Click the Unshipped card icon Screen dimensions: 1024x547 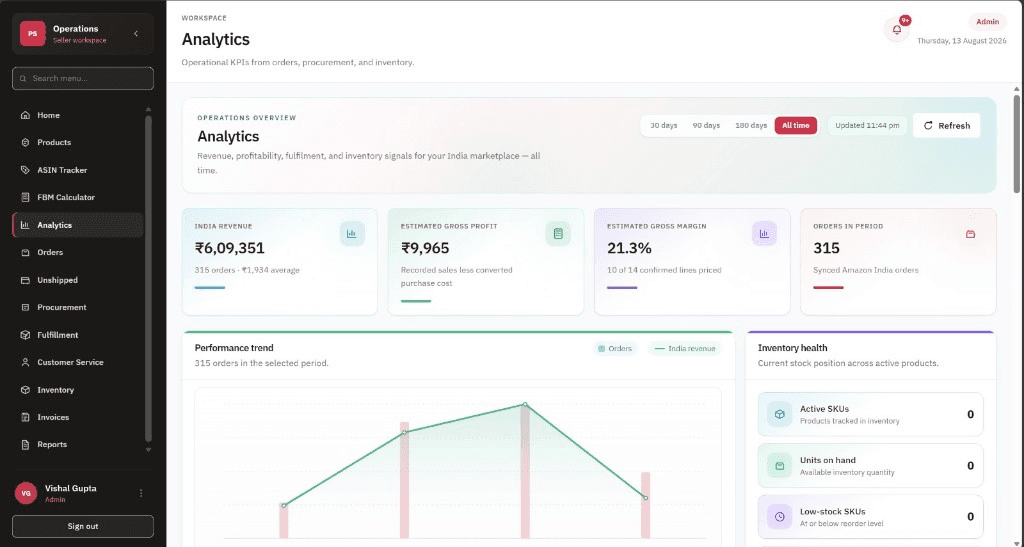[x=25, y=280]
